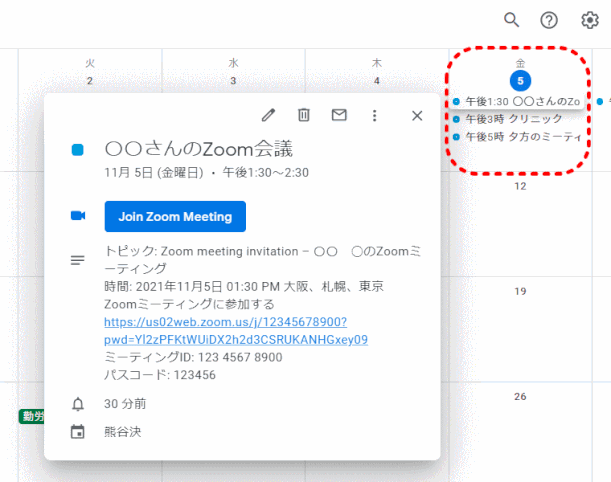Viewport: 611px width, 482px height.
Task: Click date 3 under 水
Action: pyautogui.click(x=233, y=81)
